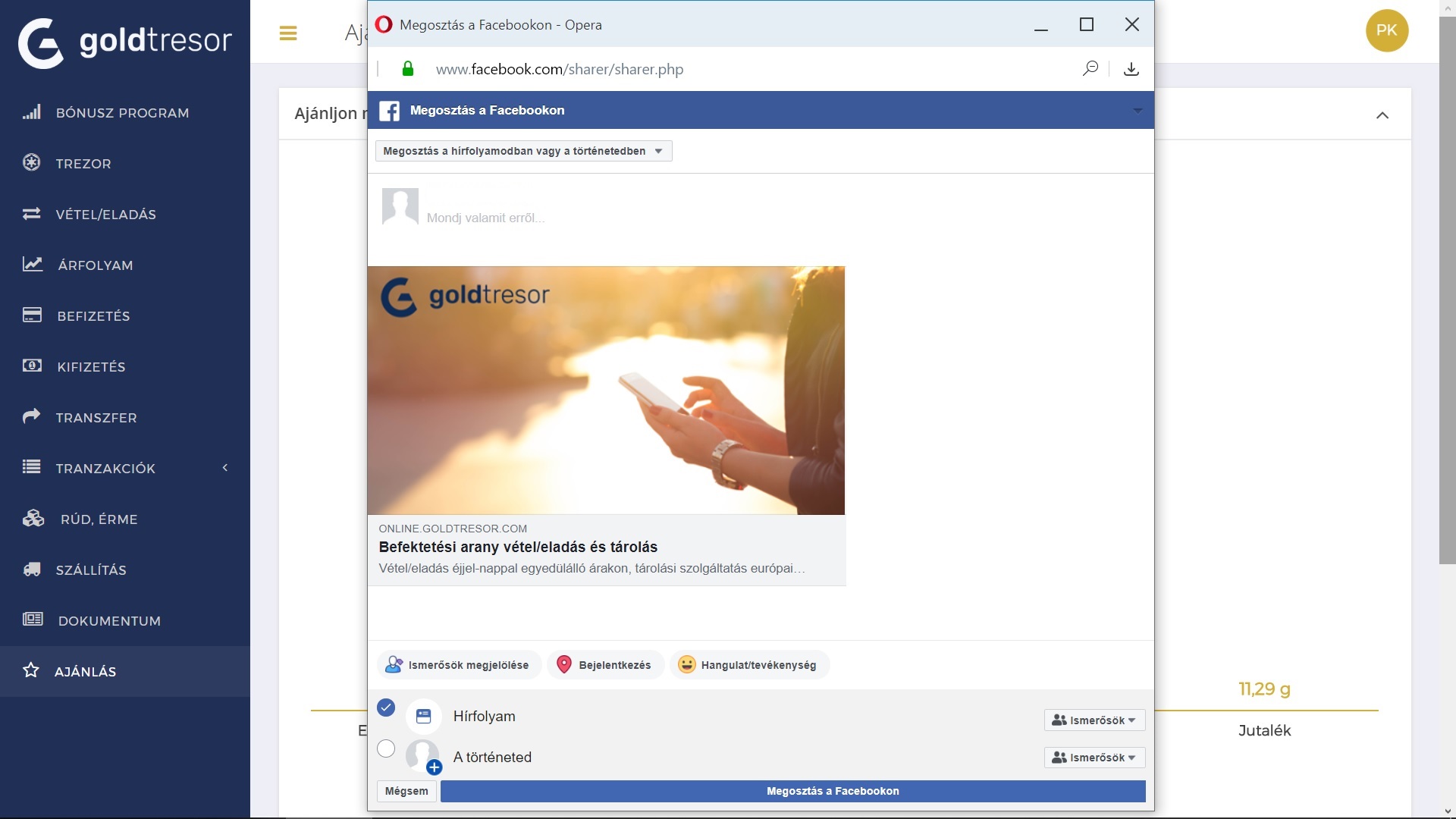This screenshot has width=1456, height=819.
Task: Expand the Tranzakciók submenu chevron
Action: pyautogui.click(x=225, y=468)
